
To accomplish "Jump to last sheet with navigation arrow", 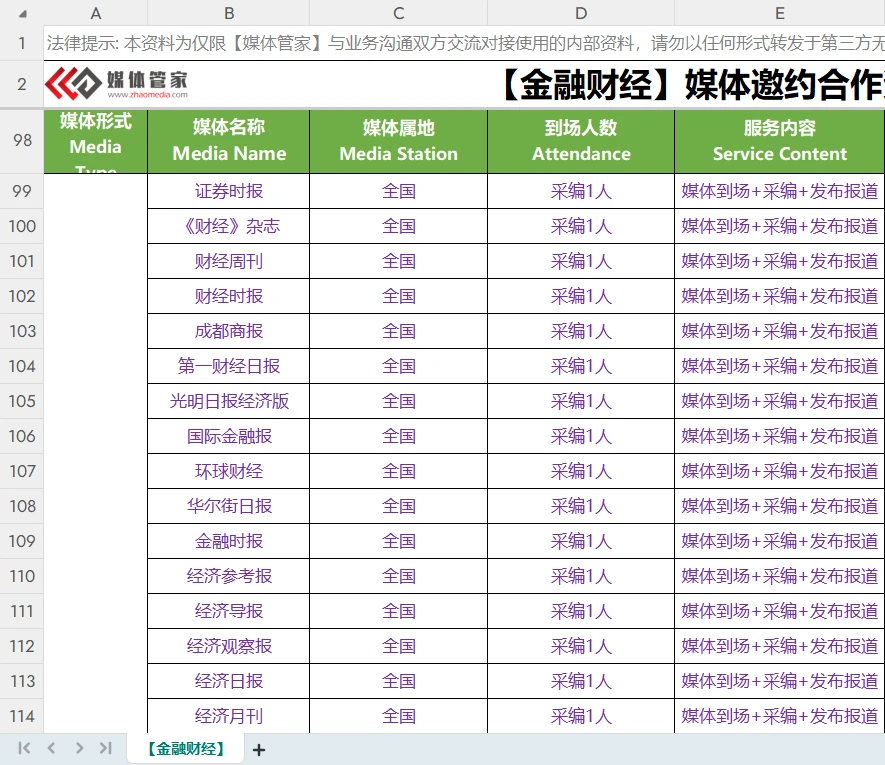I will point(106,748).
